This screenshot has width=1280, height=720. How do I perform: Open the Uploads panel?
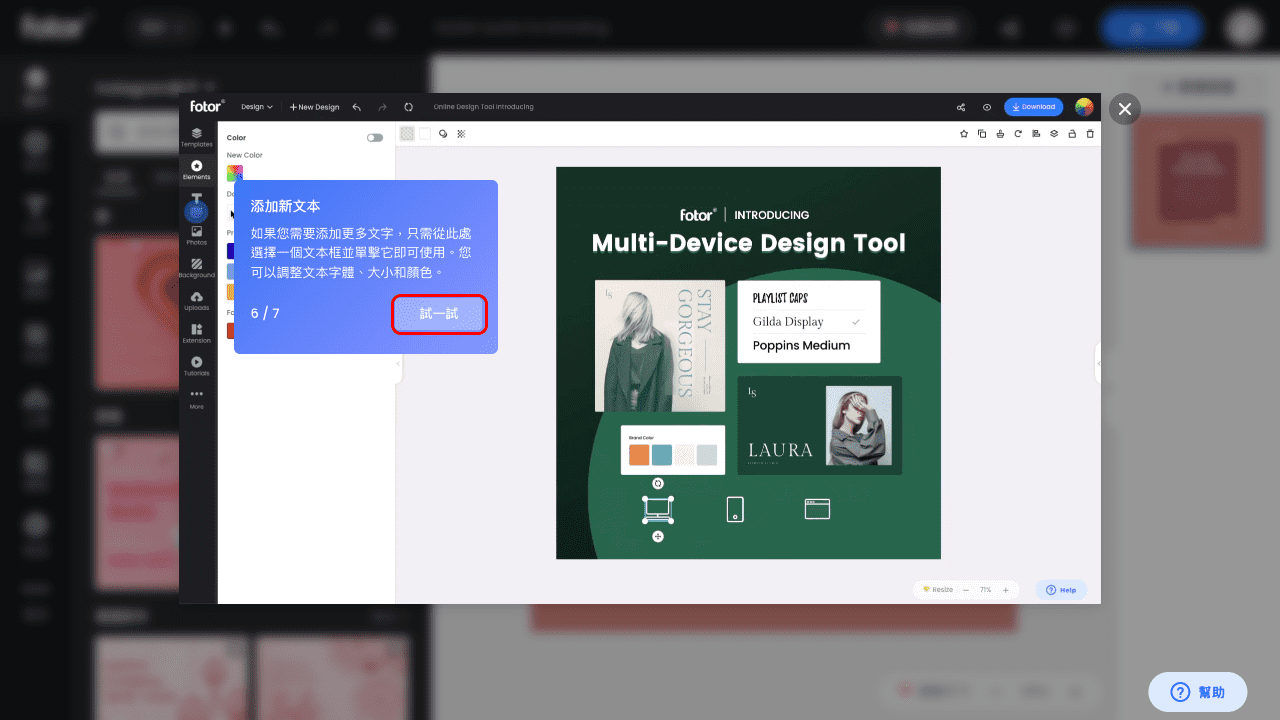click(197, 300)
